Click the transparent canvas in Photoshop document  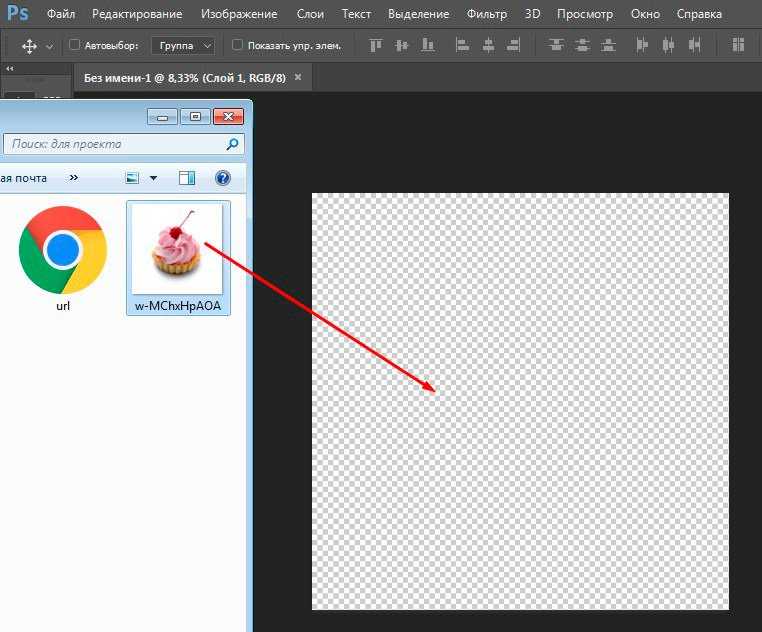pos(520,401)
